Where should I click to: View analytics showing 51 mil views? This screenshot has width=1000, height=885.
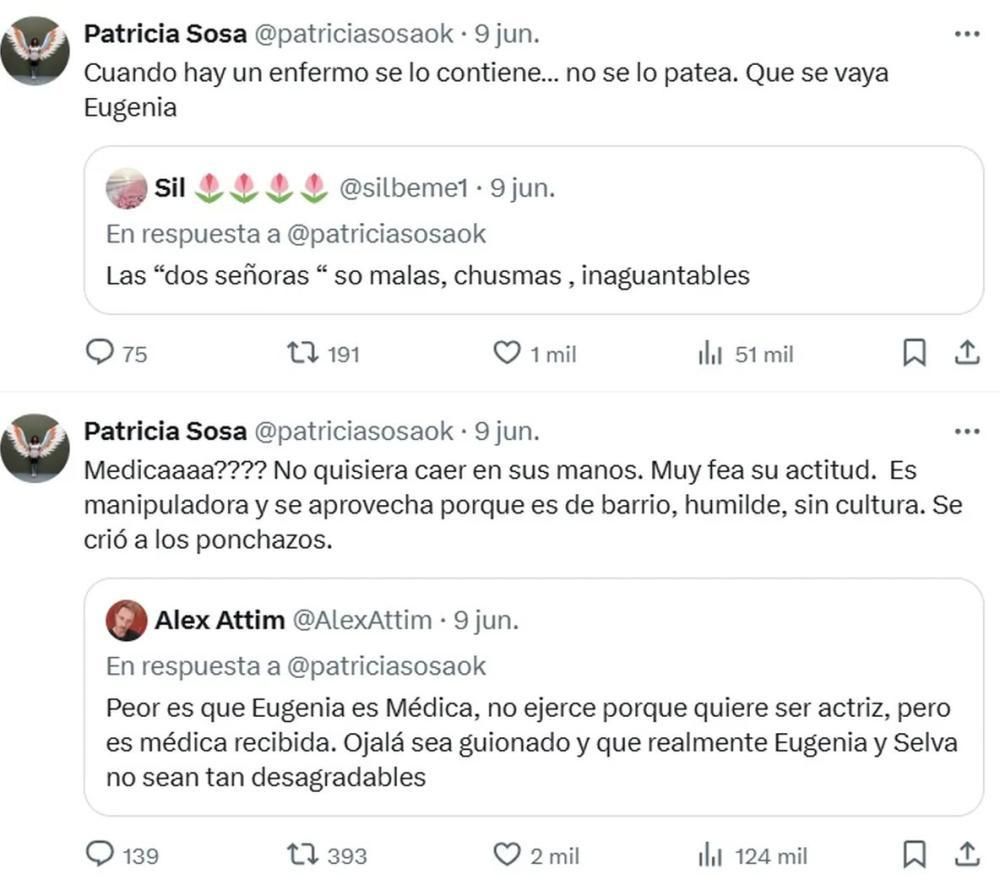tap(710, 353)
